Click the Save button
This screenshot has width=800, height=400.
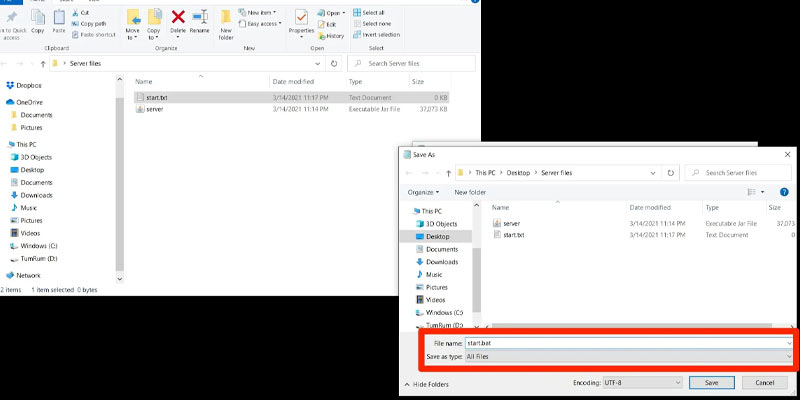(711, 383)
